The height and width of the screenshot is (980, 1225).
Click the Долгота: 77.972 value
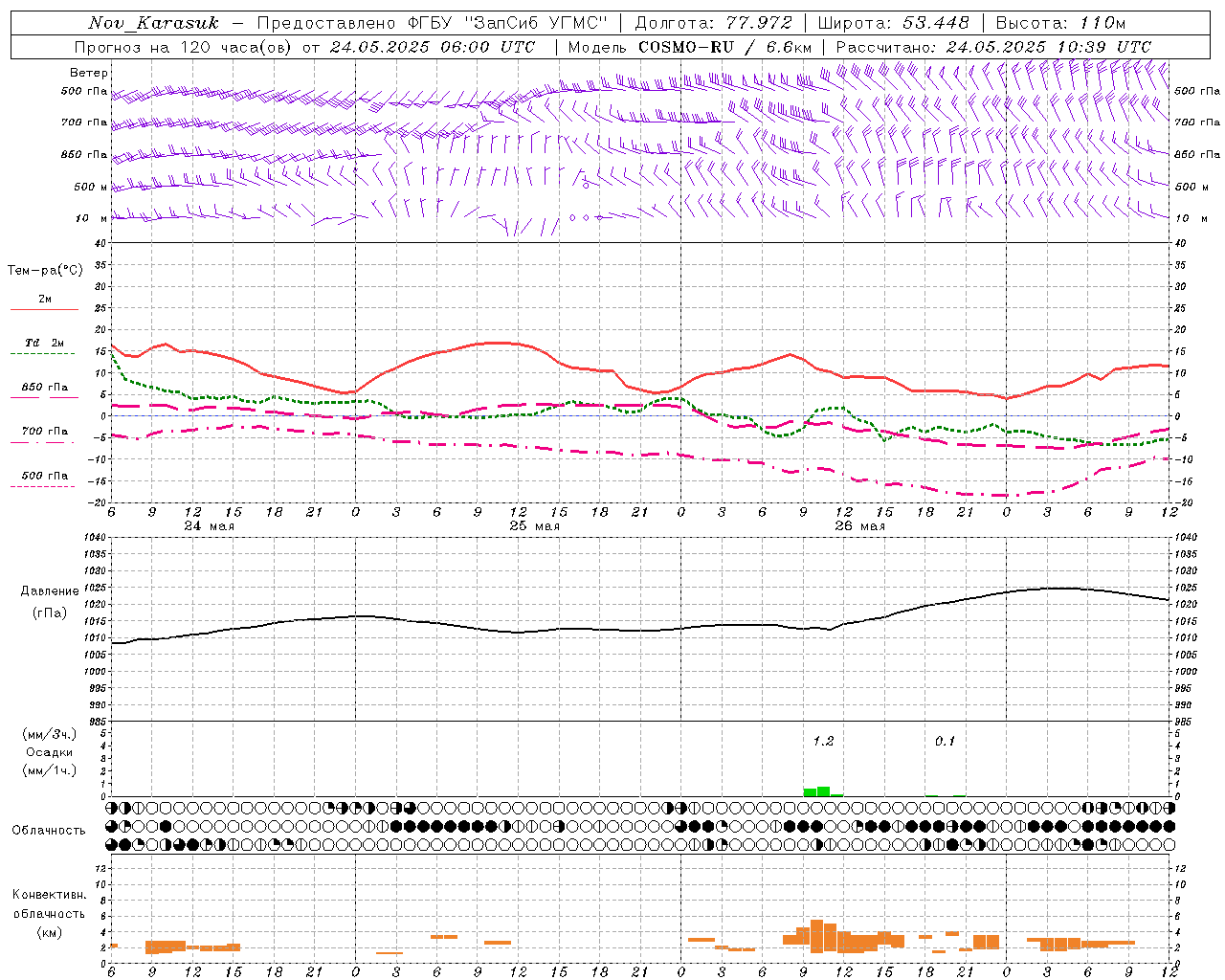pyautogui.click(x=713, y=23)
